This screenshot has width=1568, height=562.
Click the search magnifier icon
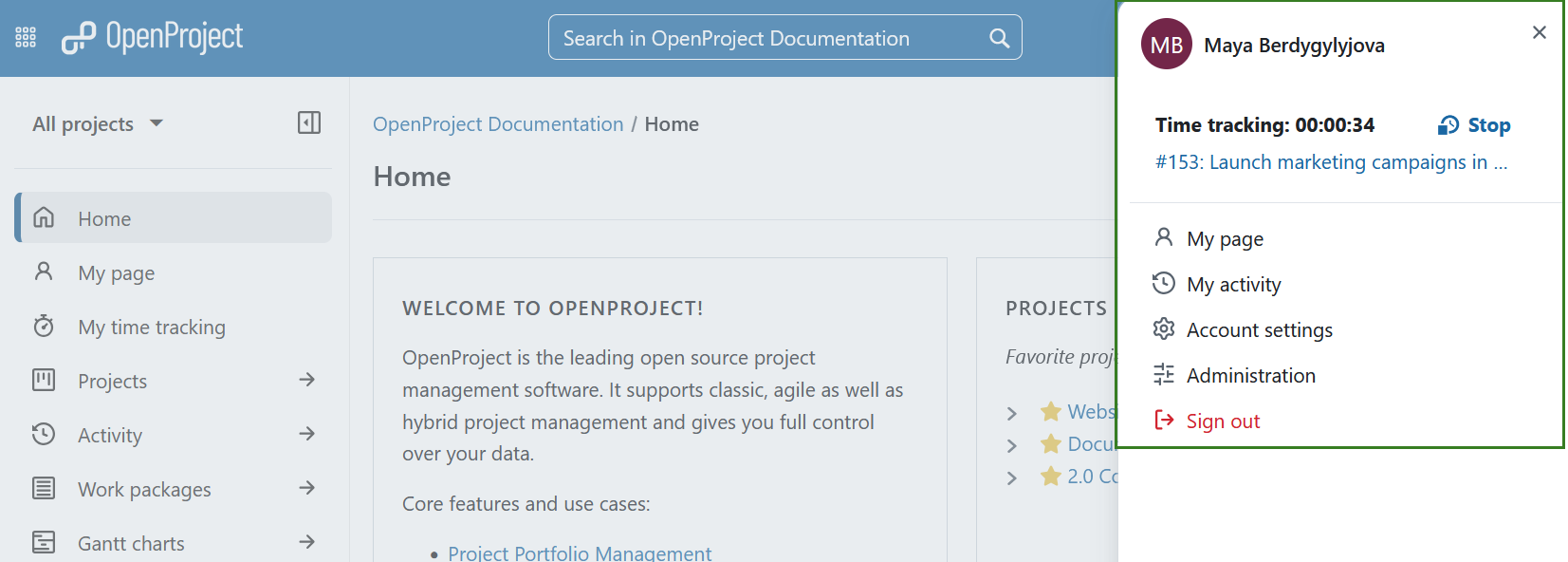click(999, 38)
